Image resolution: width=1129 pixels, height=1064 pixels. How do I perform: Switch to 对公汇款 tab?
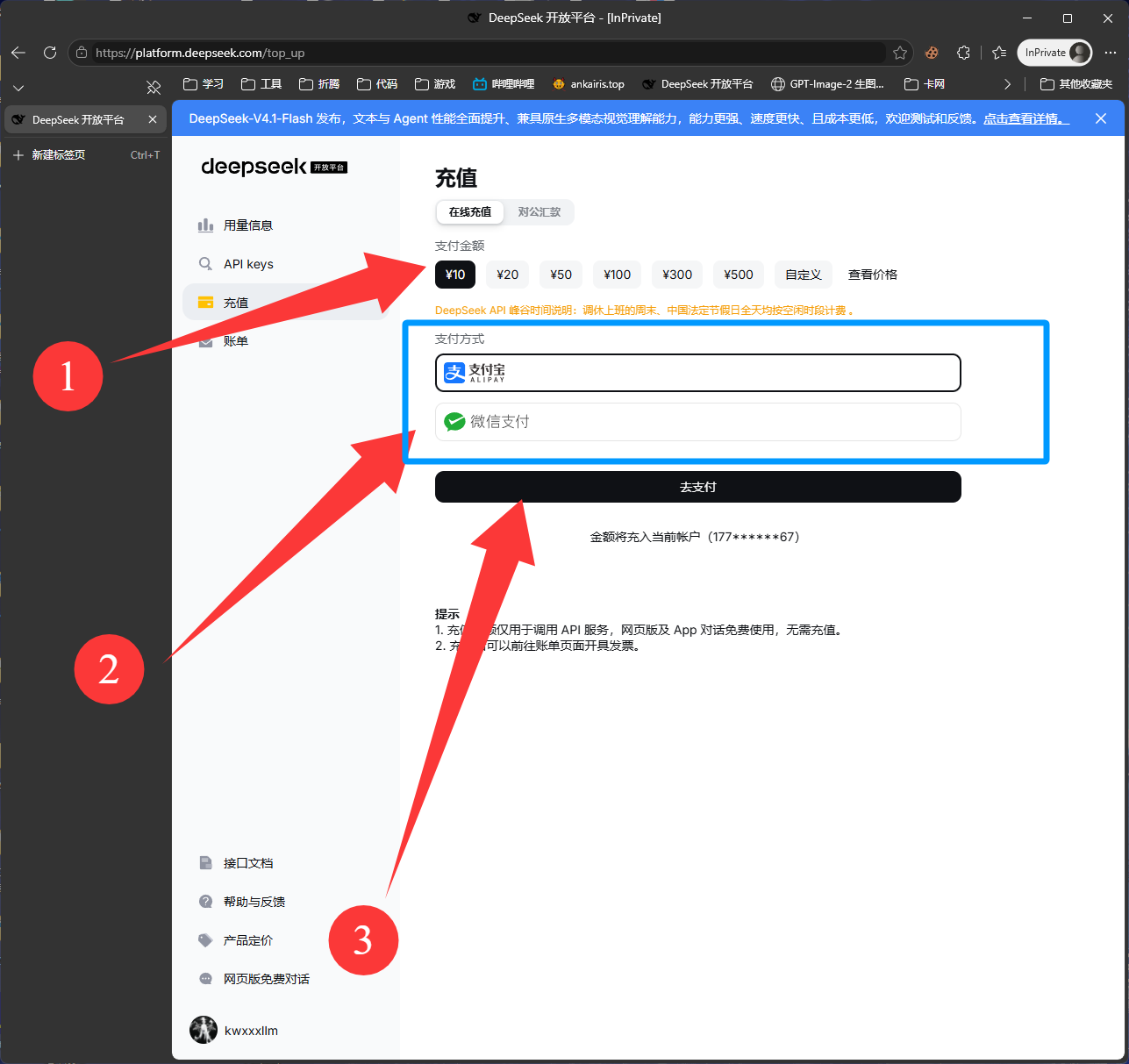[539, 212]
